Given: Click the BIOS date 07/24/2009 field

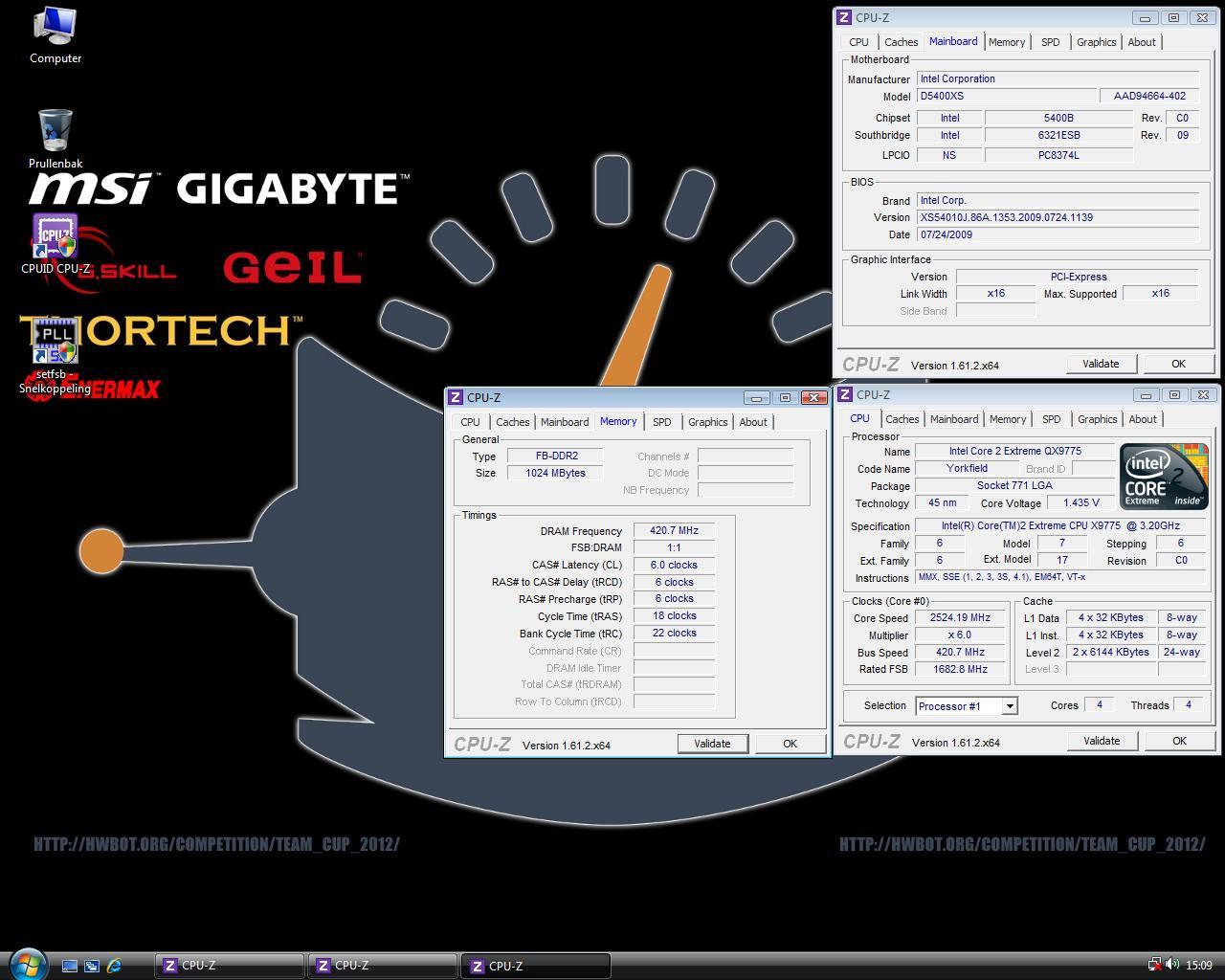Looking at the screenshot, I should point(1058,234).
